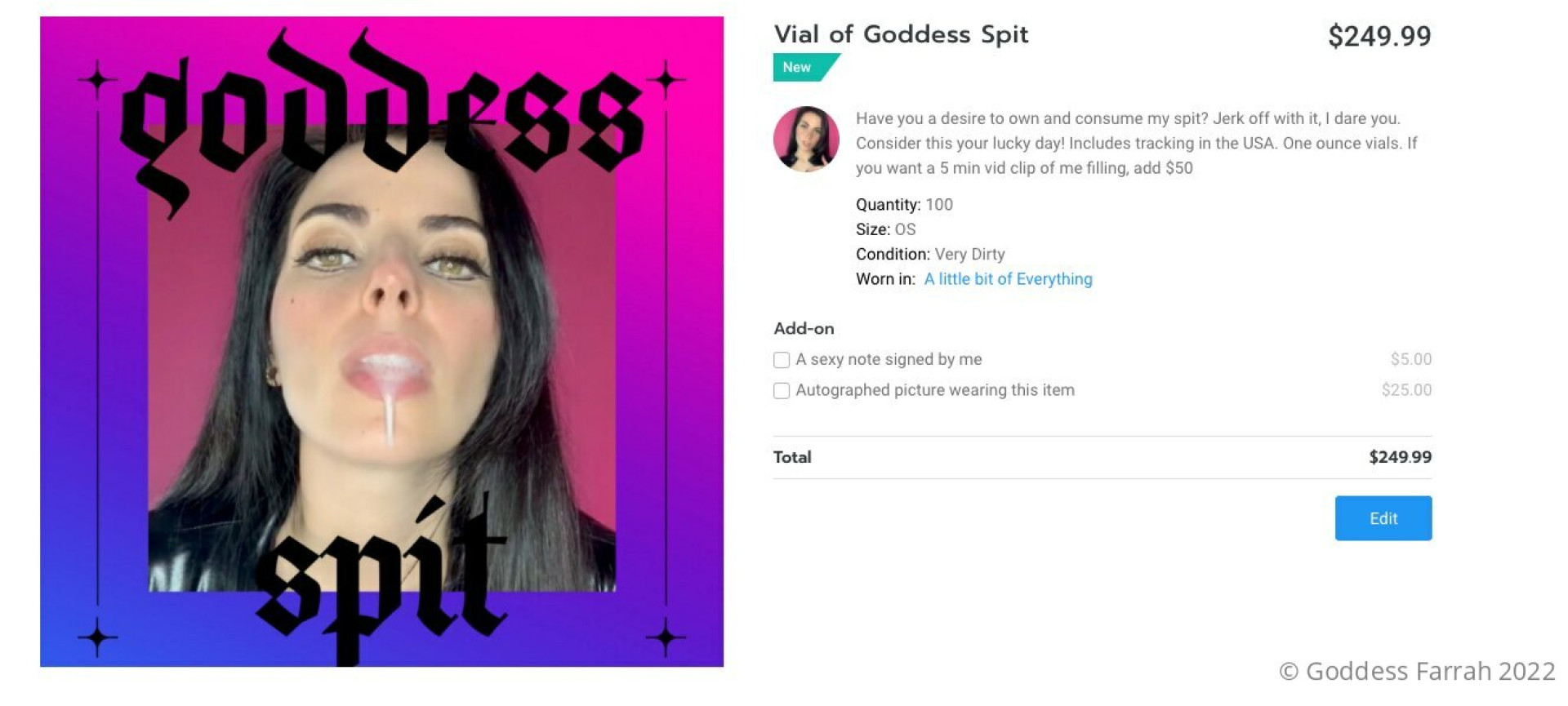Select the 'Vial of Goddess Spit' title
This screenshot has width=1568, height=706.
point(901,34)
